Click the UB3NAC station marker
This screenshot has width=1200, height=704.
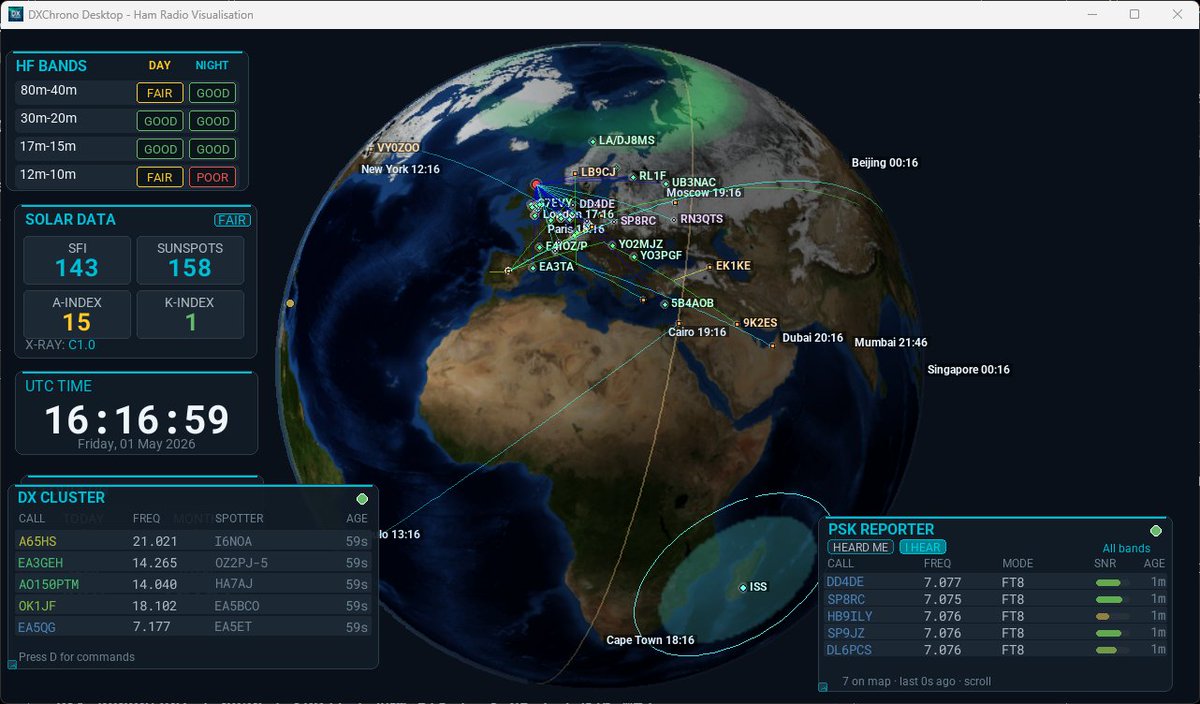coord(665,183)
